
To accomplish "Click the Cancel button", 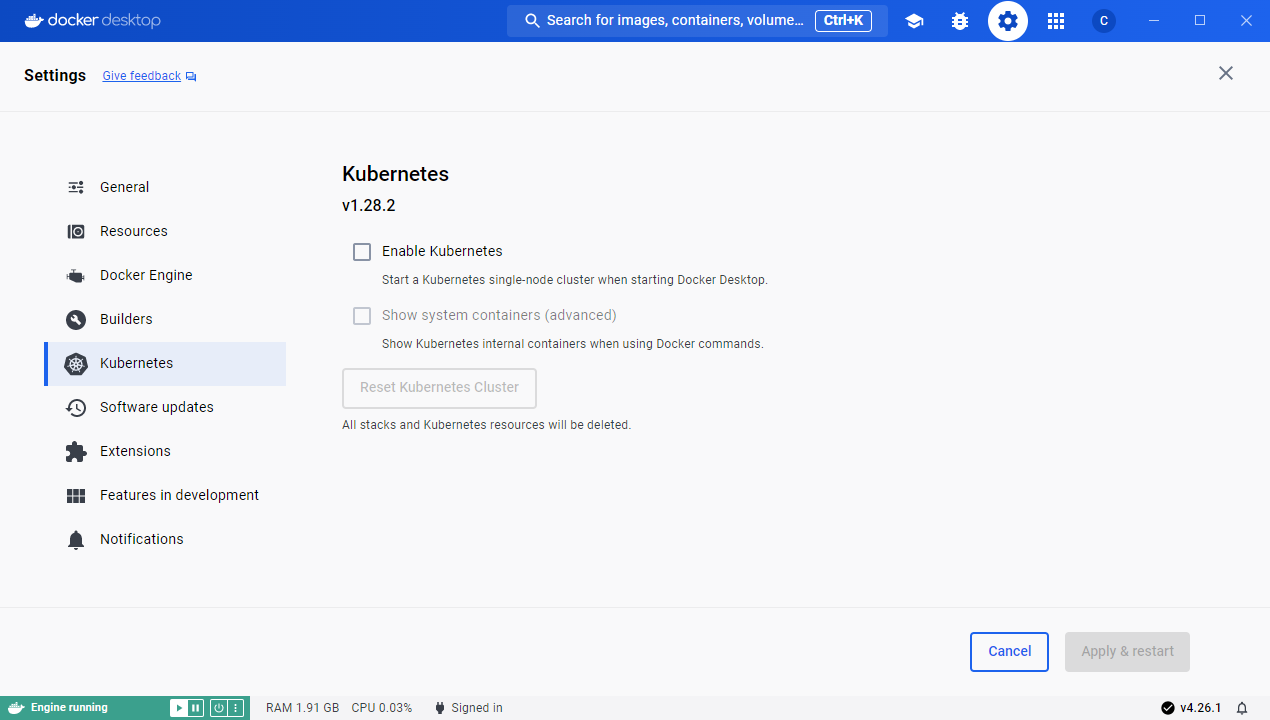I will coord(1009,651).
